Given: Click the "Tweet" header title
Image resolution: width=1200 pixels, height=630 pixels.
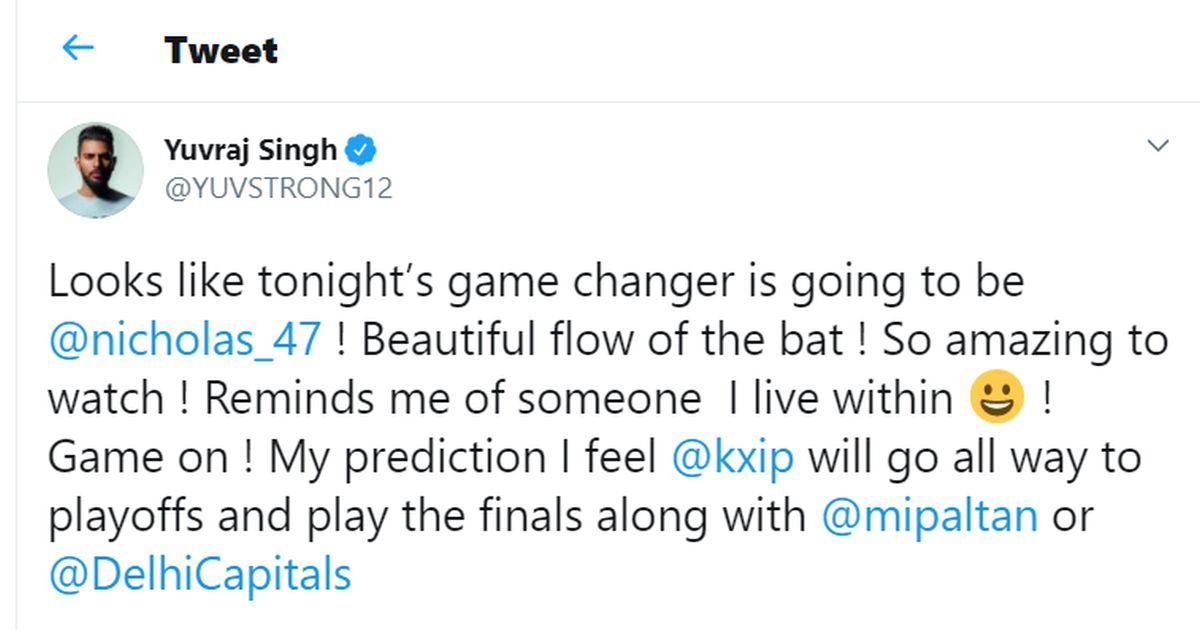Looking at the screenshot, I should point(221,50).
